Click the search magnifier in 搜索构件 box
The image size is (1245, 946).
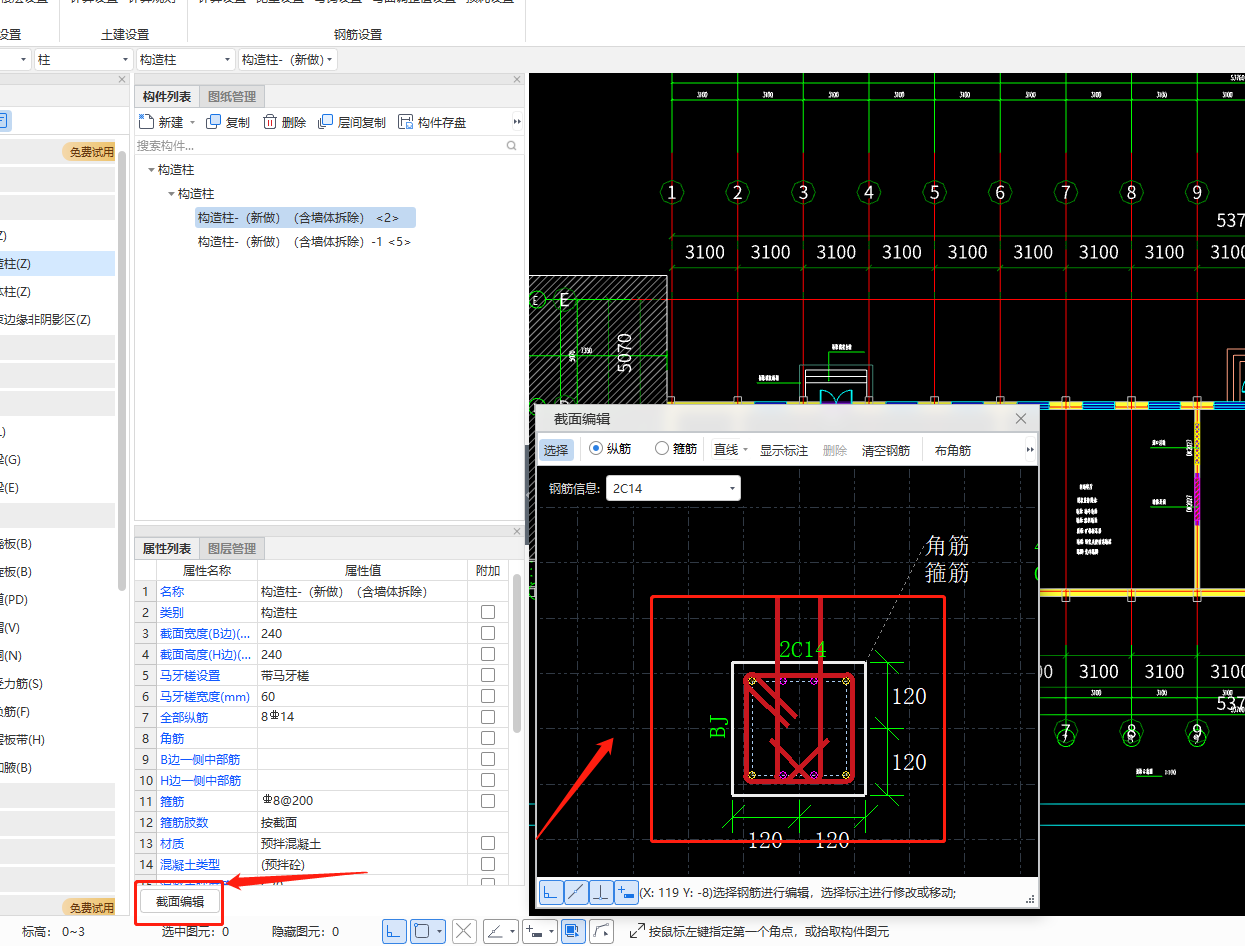pos(512,146)
